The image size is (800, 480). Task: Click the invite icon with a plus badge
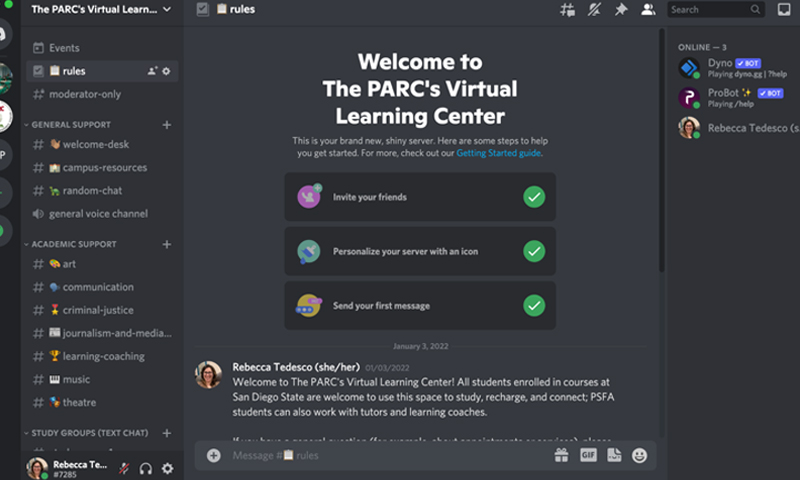pyautogui.click(x=309, y=196)
